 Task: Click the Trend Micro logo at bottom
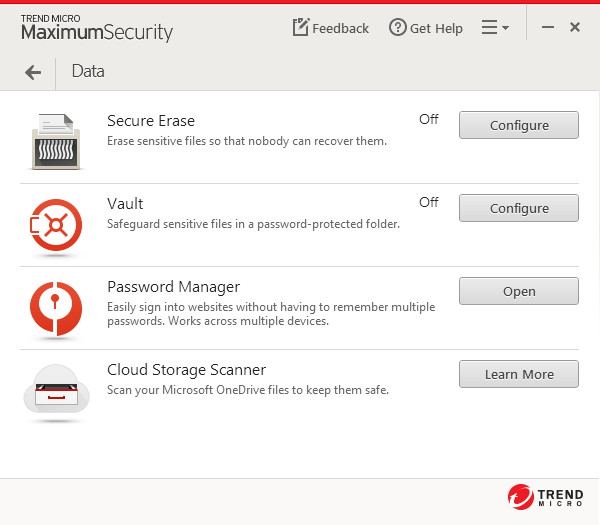click(x=546, y=497)
